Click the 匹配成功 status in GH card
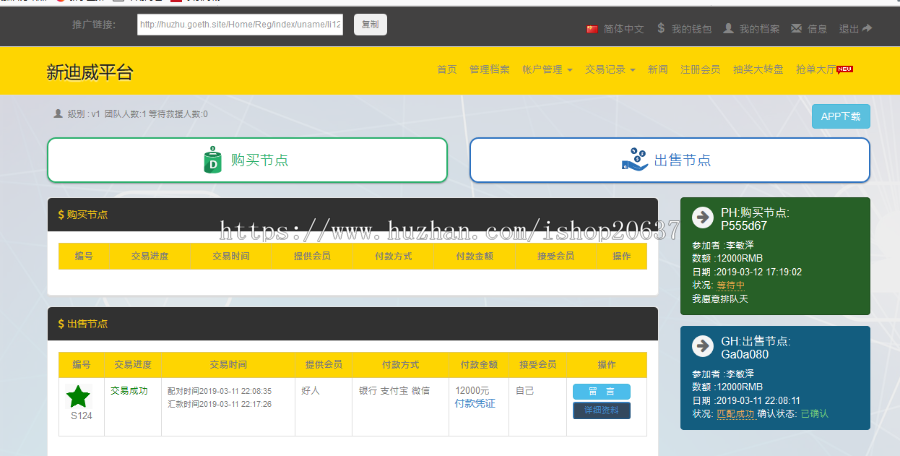Image resolution: width=900 pixels, height=456 pixels. coord(735,414)
